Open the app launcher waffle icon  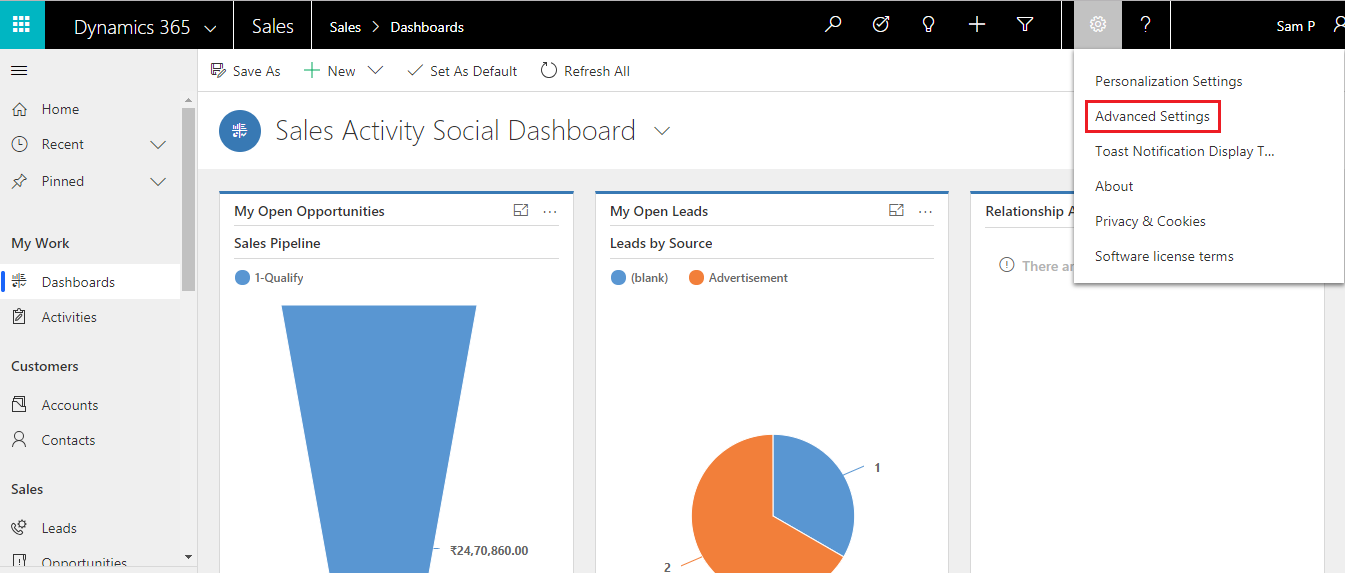coord(22,25)
